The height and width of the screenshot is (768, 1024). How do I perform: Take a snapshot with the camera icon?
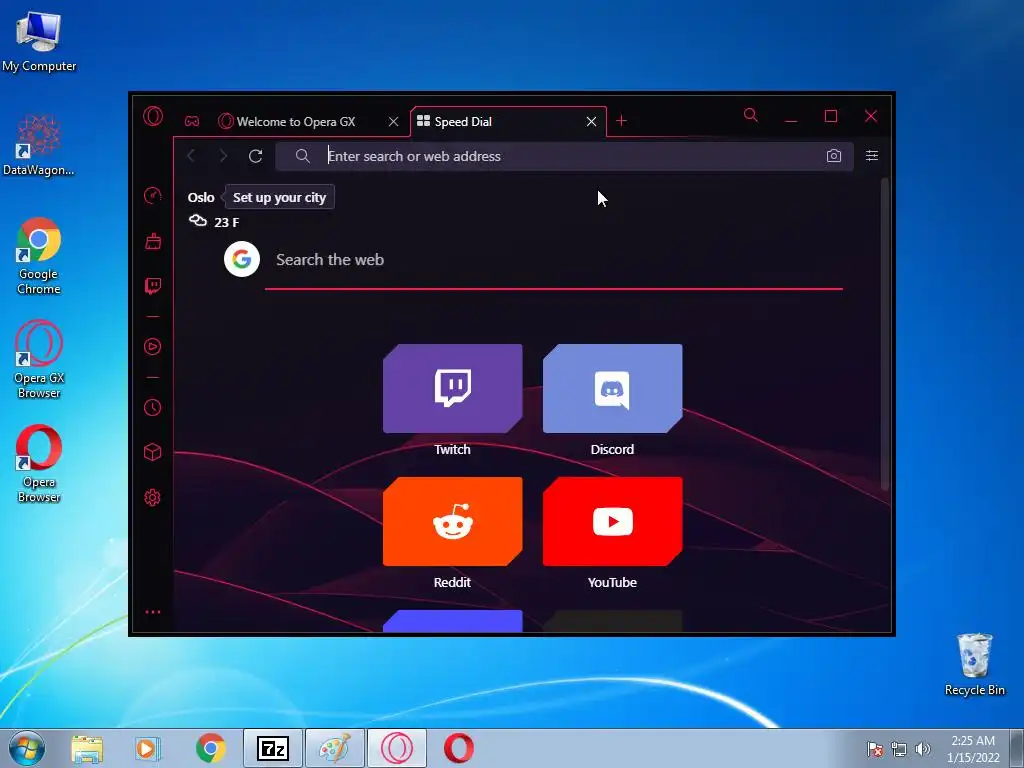(x=833, y=155)
